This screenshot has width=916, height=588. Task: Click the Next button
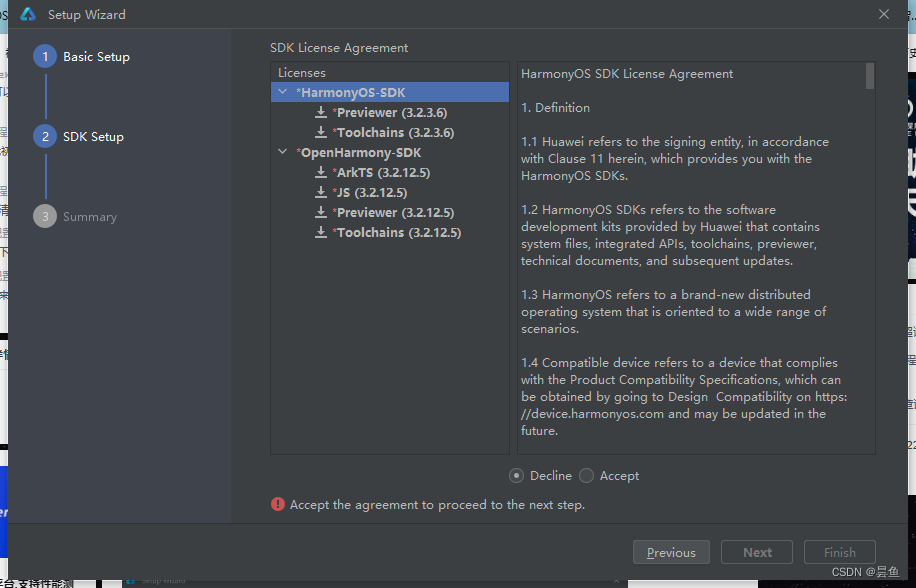click(x=757, y=552)
